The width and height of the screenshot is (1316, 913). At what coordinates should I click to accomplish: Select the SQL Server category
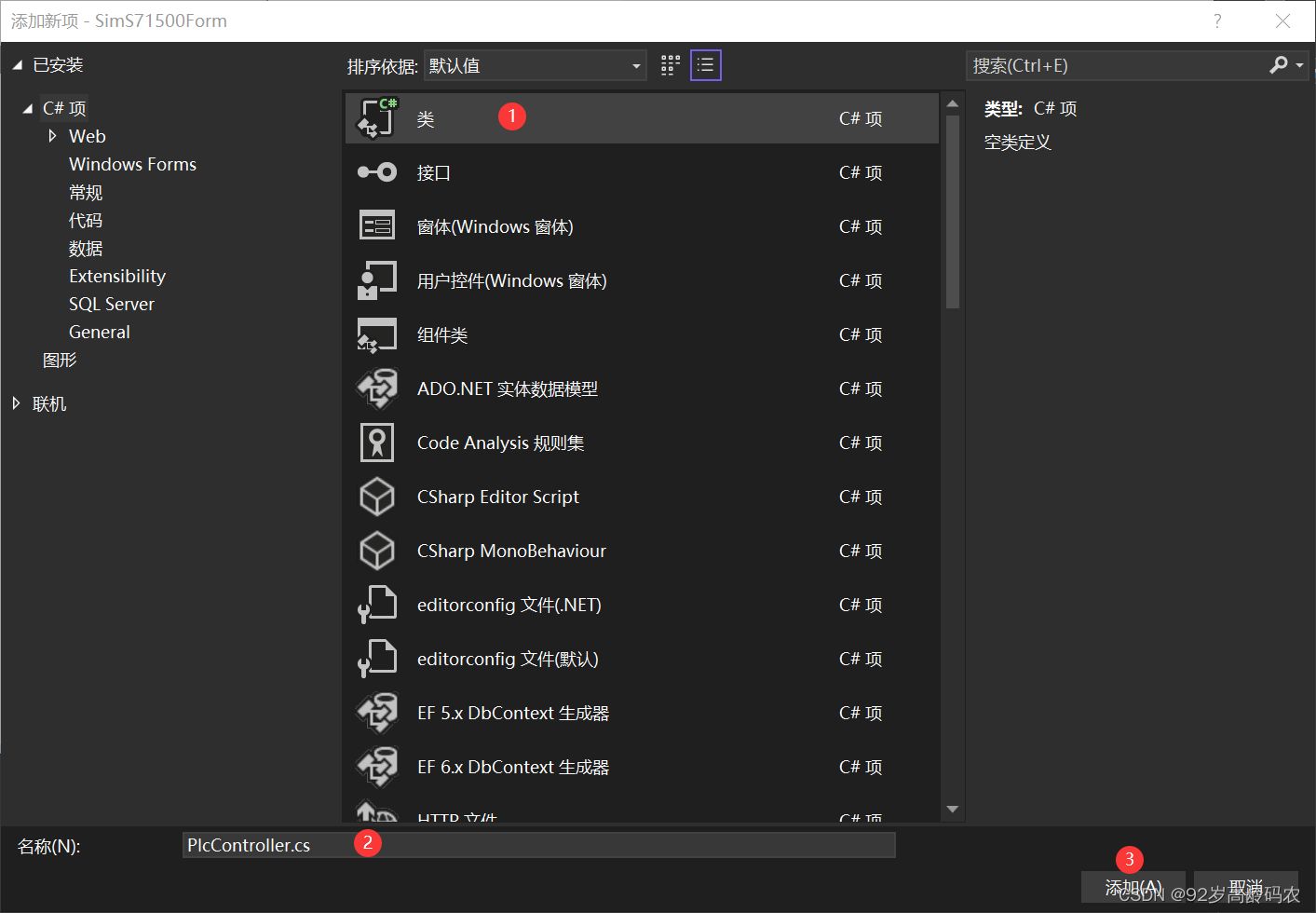point(112,304)
